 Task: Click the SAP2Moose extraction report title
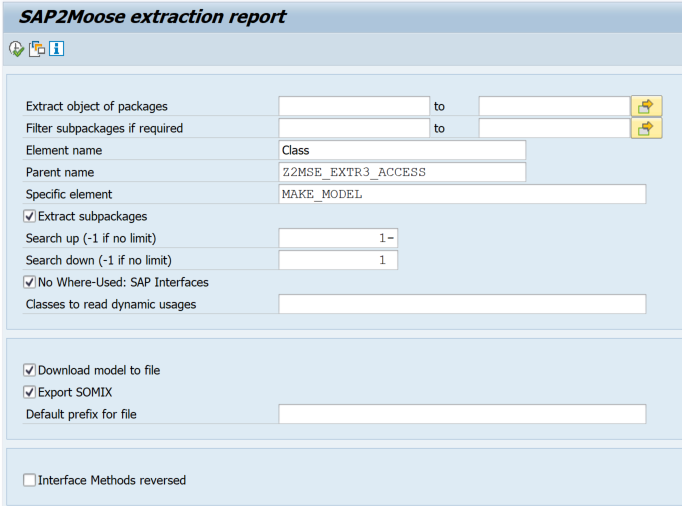tap(153, 17)
